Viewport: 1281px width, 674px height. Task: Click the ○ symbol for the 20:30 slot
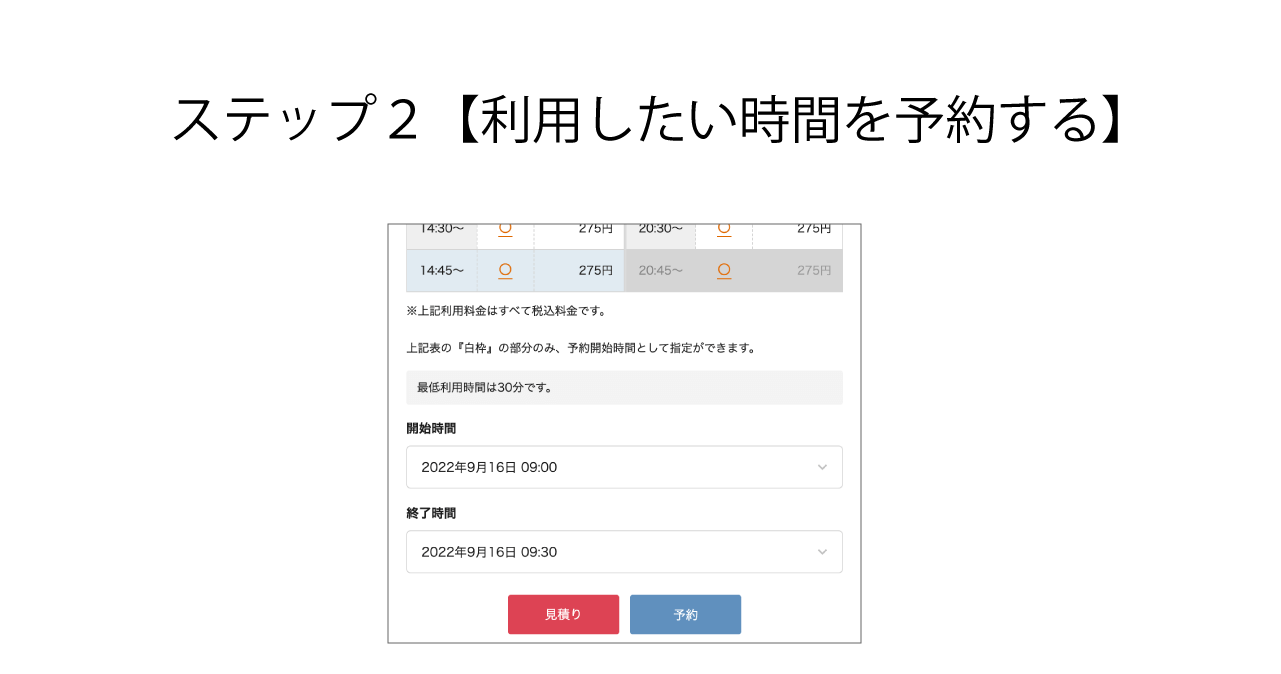pos(723,228)
